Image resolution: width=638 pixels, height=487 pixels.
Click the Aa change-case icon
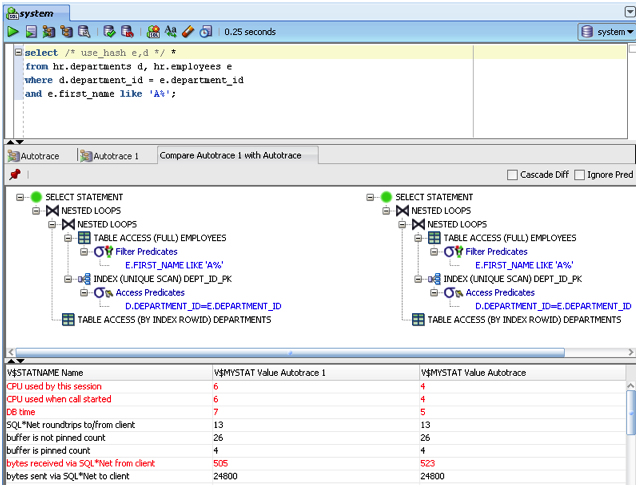pyautogui.click(x=171, y=32)
